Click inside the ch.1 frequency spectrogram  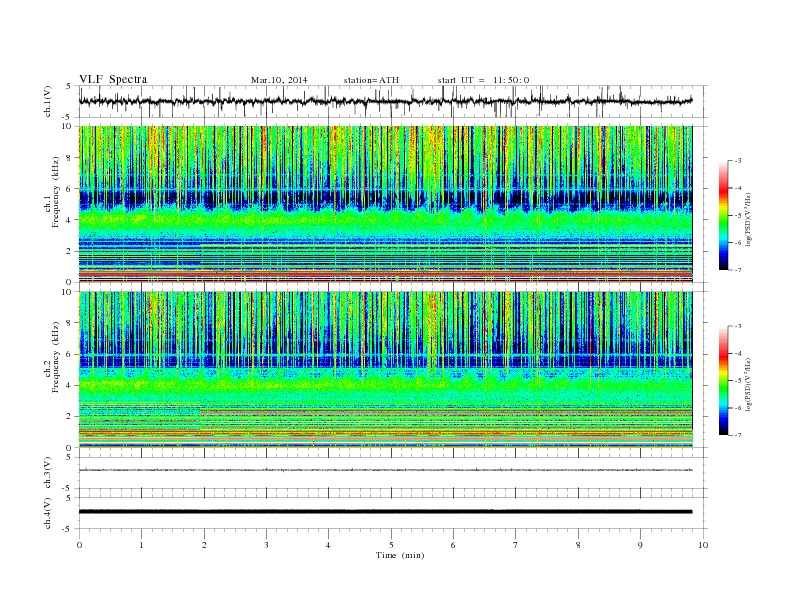click(385, 204)
